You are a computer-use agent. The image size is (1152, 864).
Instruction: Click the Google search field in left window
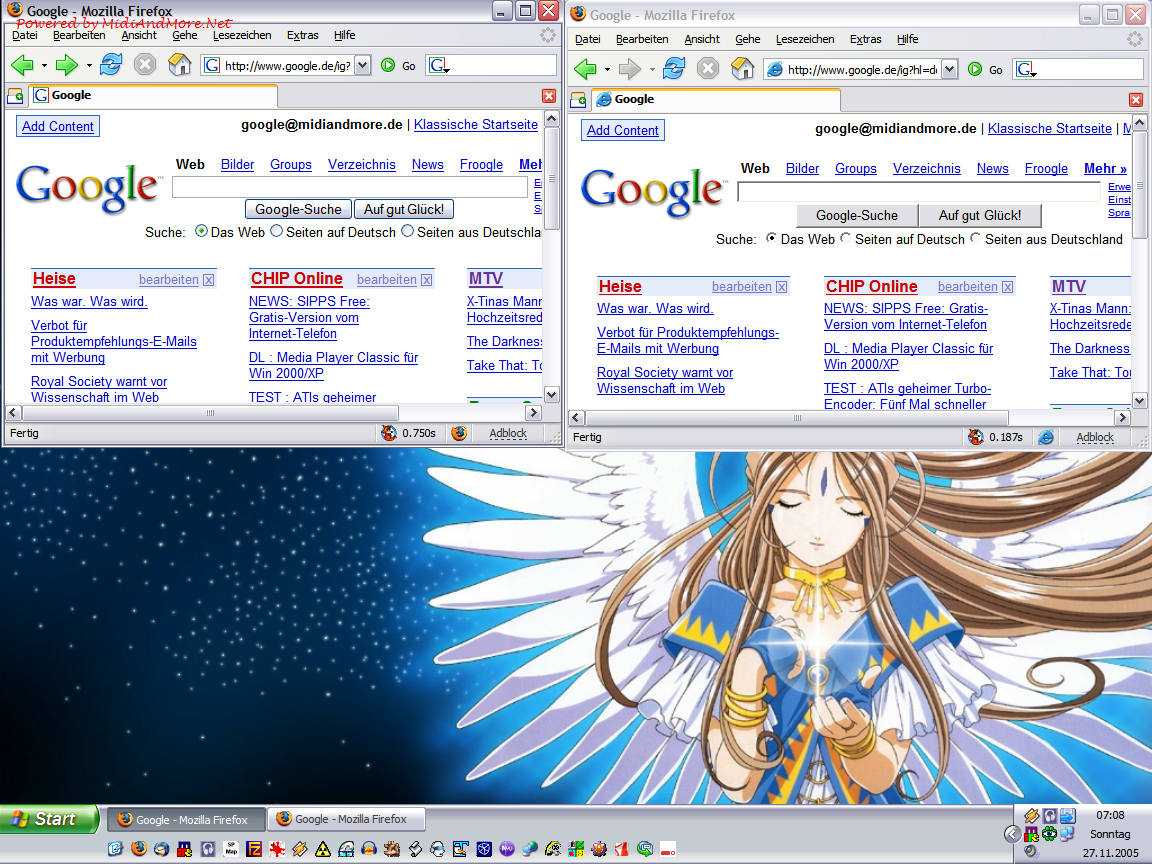coord(349,187)
